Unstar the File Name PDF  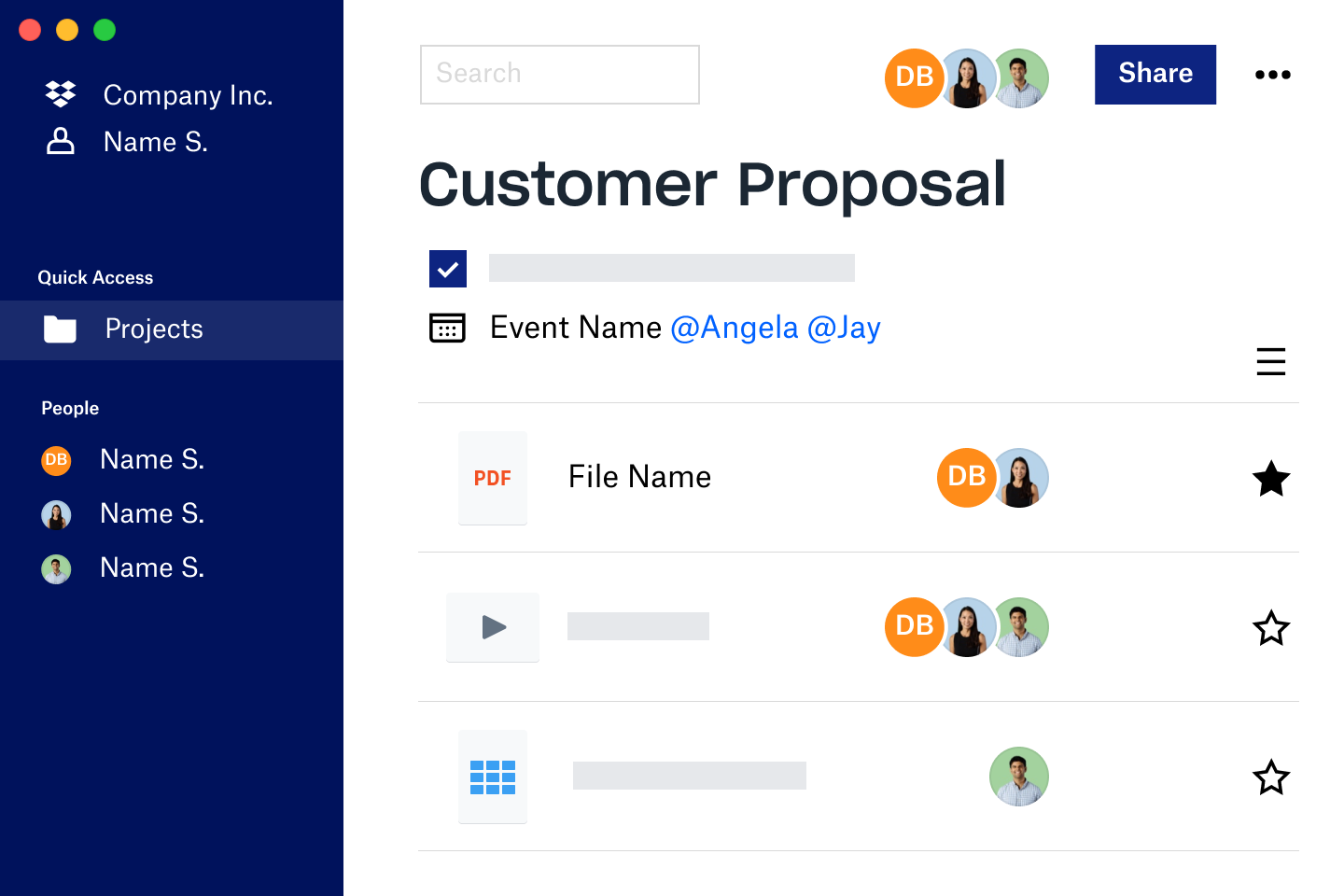click(1271, 479)
